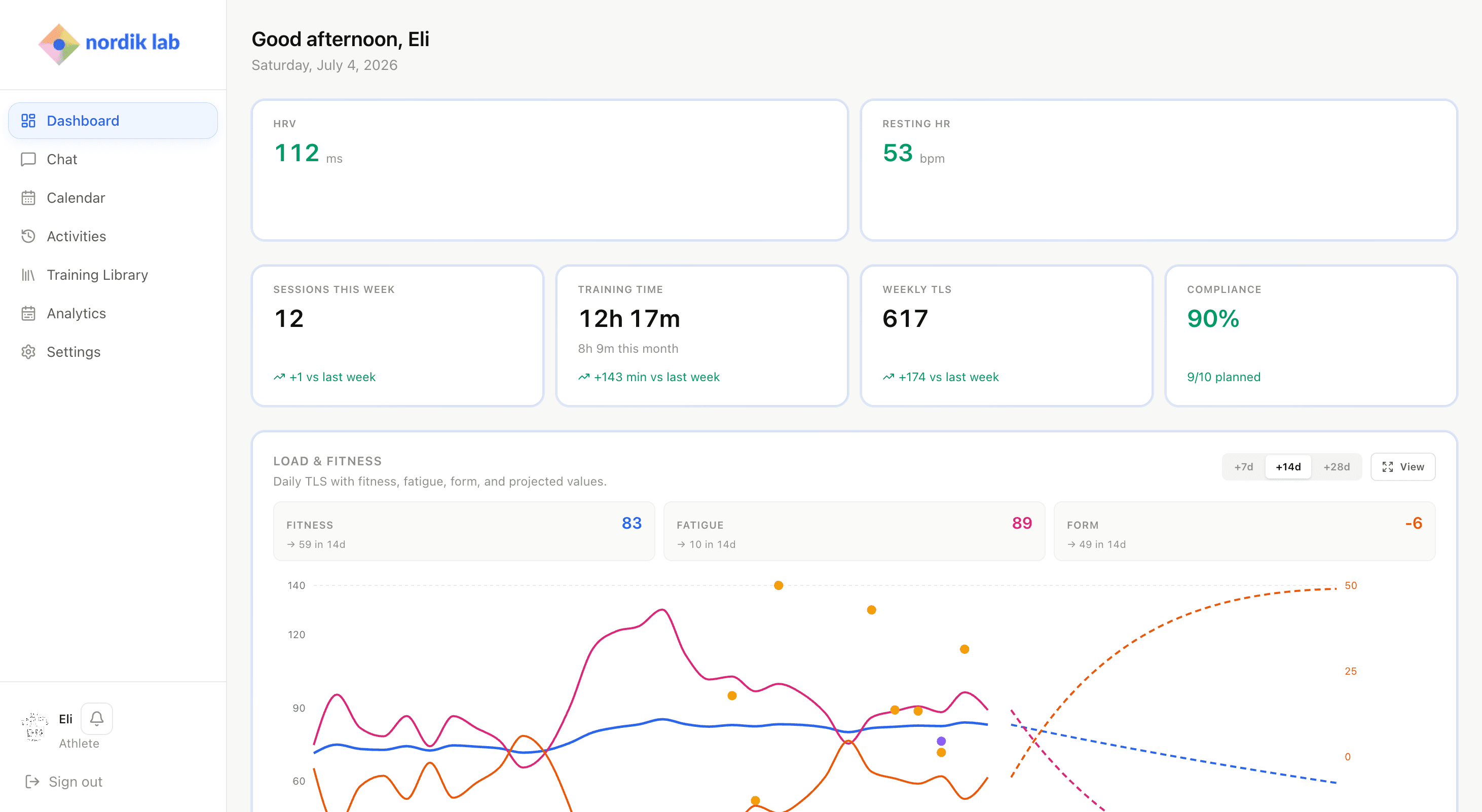
Task: Select the +28d projection range
Action: [1337, 467]
